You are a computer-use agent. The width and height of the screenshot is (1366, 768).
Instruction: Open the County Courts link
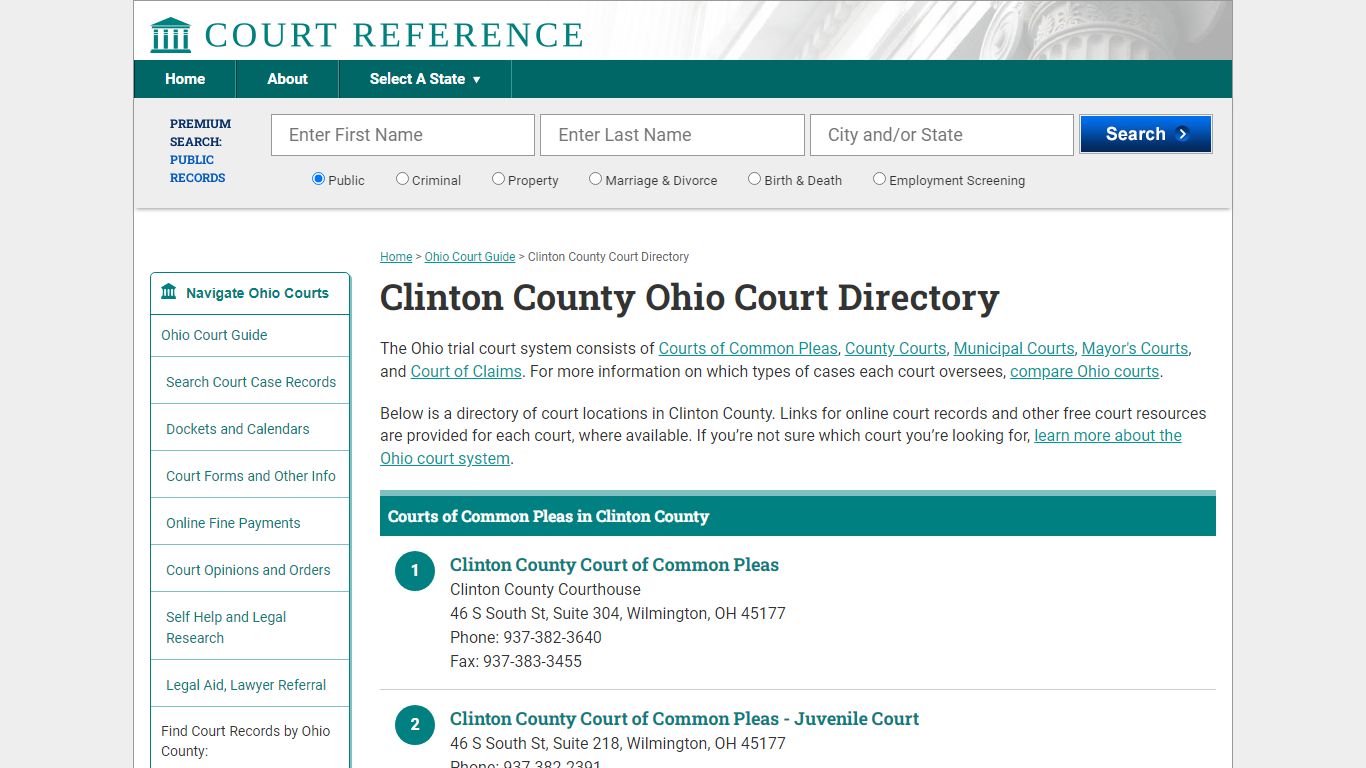895,348
